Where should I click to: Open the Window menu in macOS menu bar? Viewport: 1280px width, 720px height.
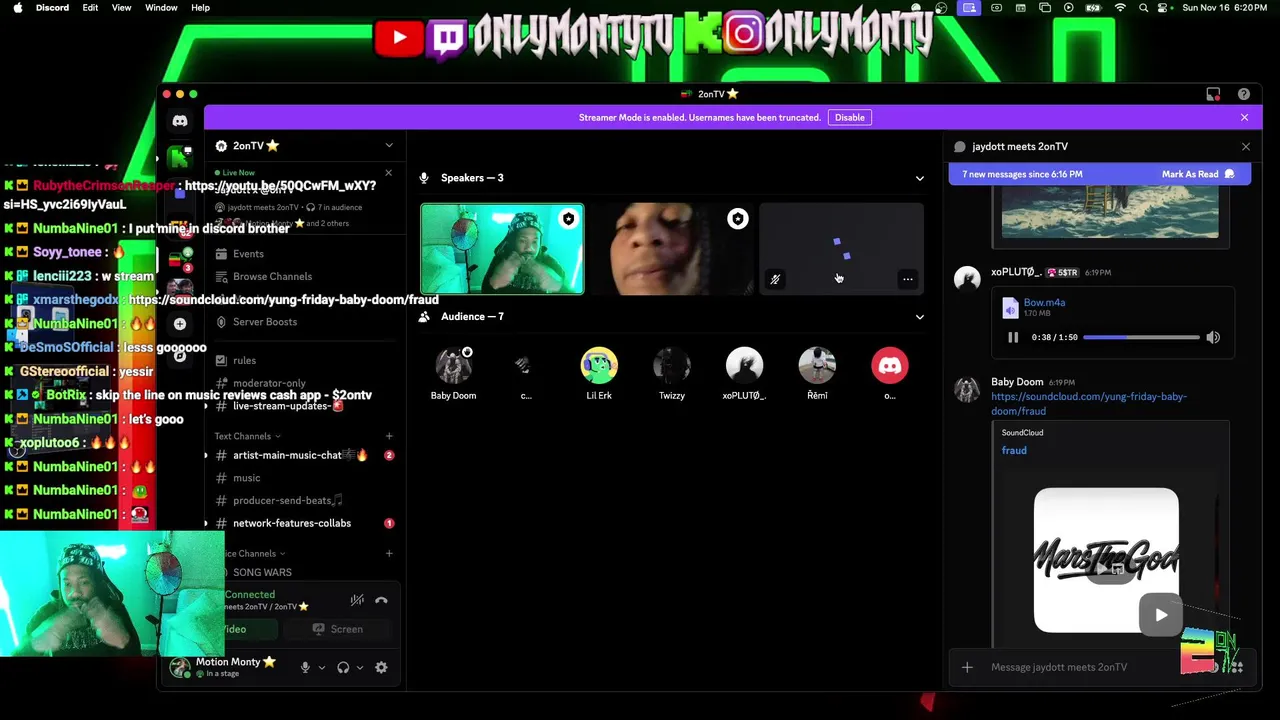(x=161, y=7)
